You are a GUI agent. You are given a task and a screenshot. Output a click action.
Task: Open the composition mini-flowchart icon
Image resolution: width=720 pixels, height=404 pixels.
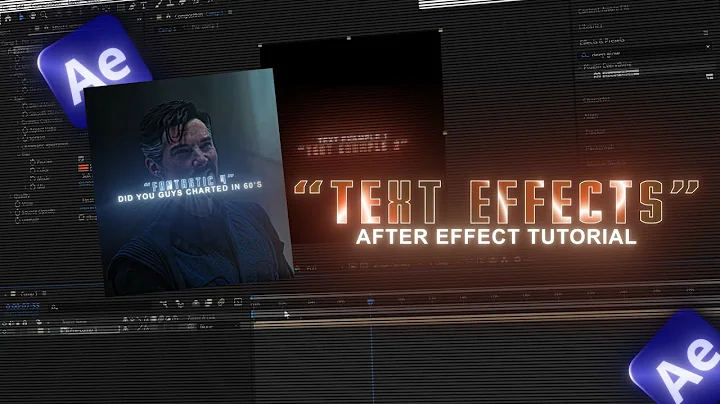click(x=163, y=303)
